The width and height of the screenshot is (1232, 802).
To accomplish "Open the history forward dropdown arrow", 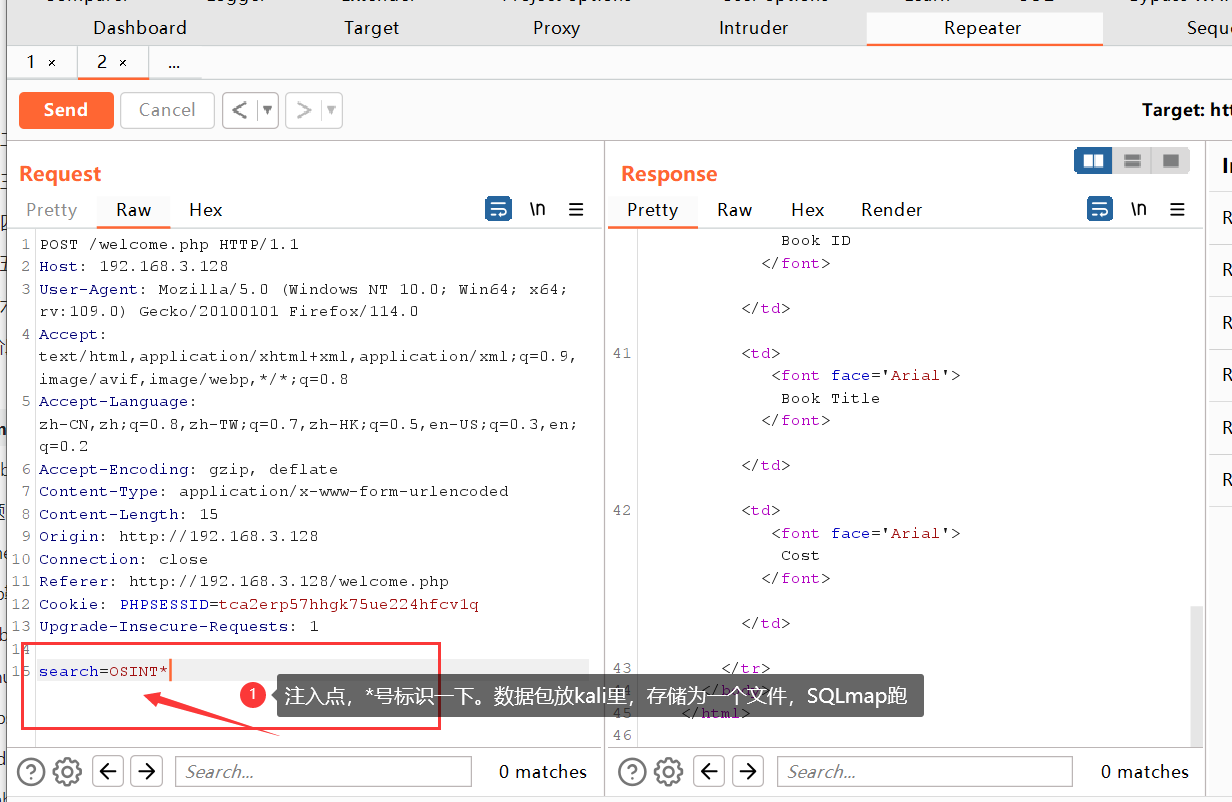I will 331,110.
